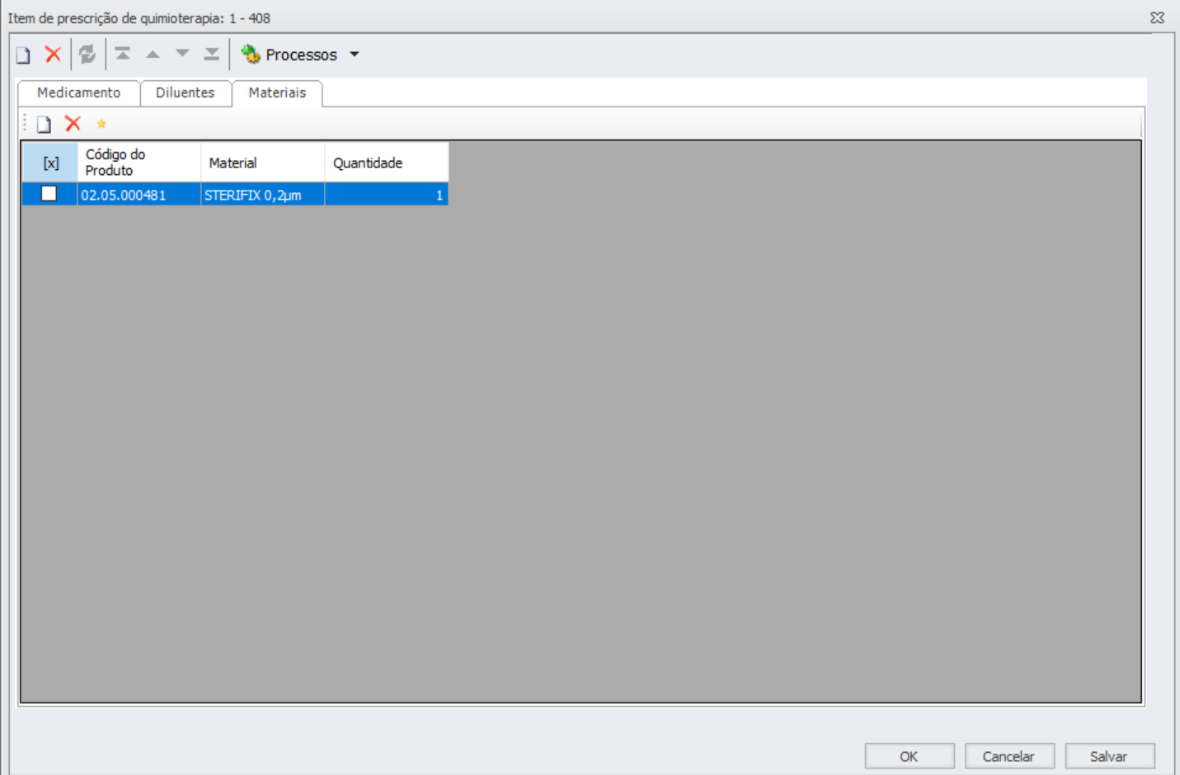
Task: Select the STERIFIX 0,2µm material cell
Action: tap(263, 195)
